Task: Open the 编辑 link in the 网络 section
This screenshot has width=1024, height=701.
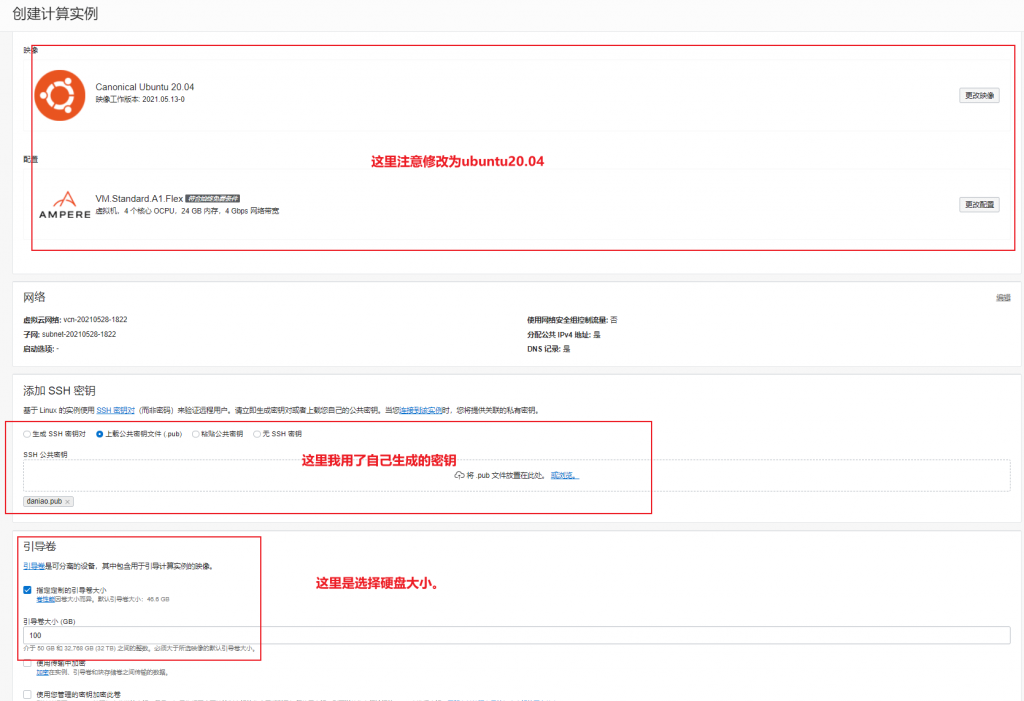Action: (1003, 298)
